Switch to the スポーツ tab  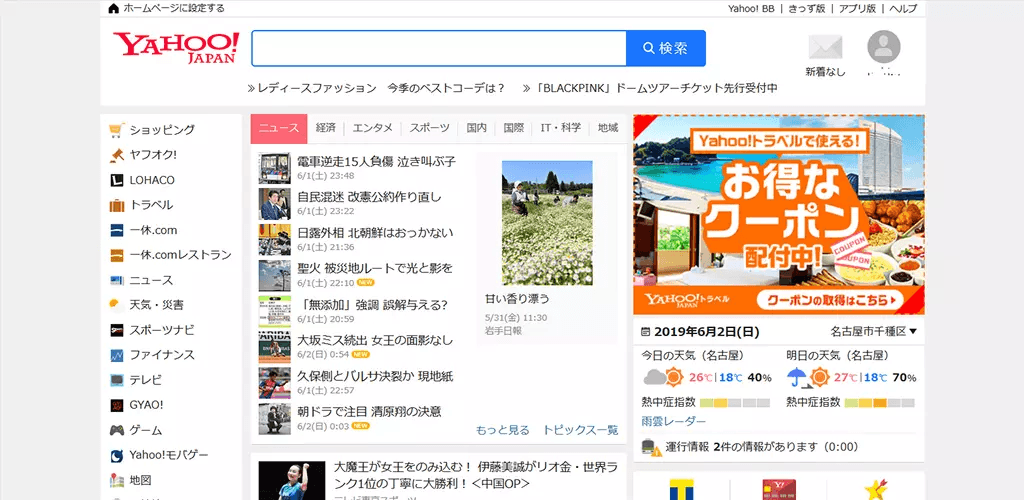click(430, 128)
